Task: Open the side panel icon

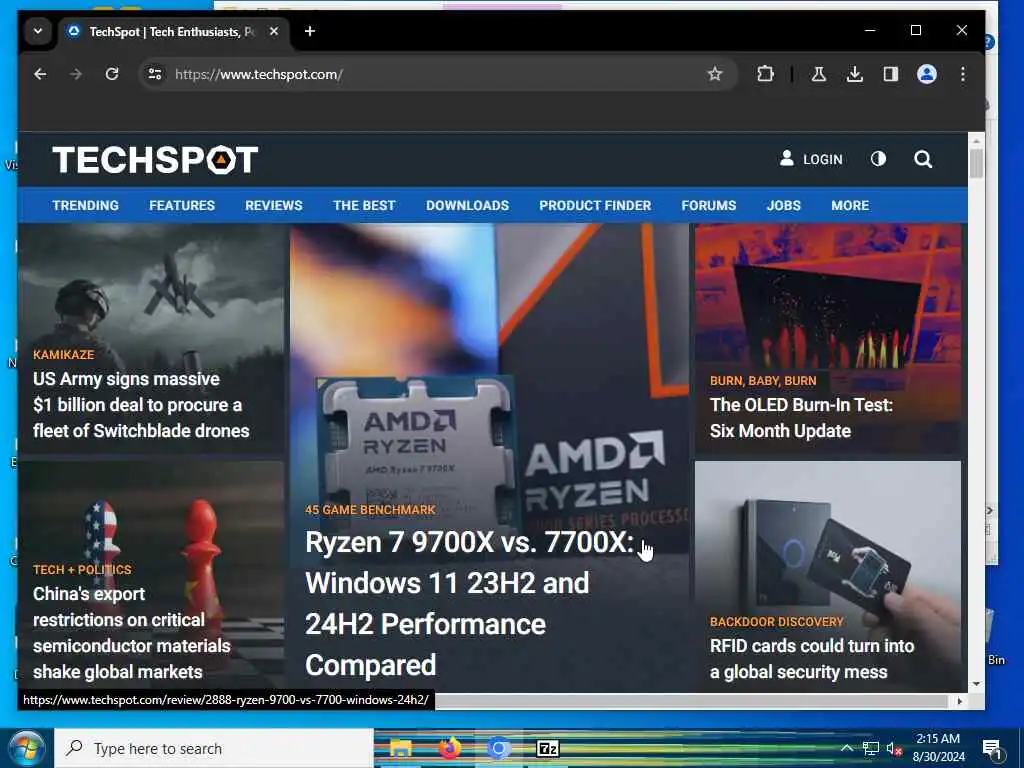Action: pos(891,74)
